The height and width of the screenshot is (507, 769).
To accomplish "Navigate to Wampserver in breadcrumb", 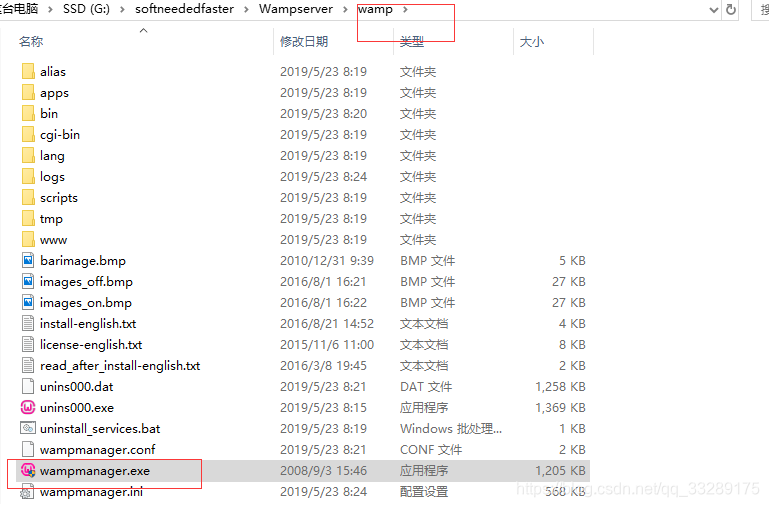I will tap(296, 9).
